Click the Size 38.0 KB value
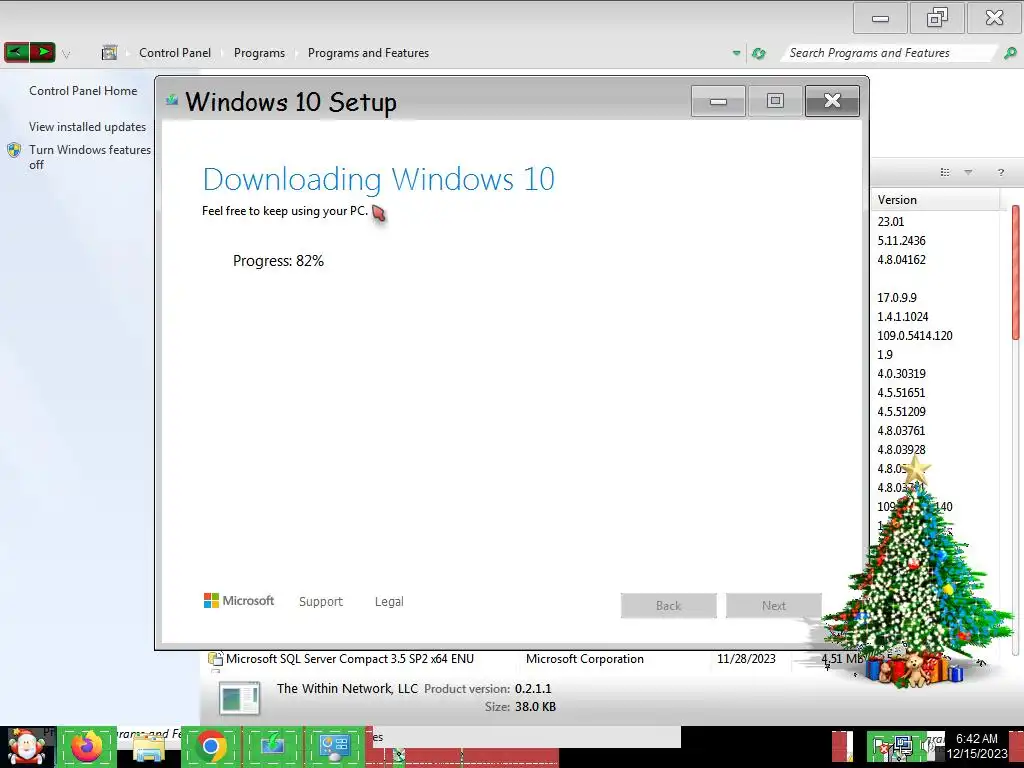 [535, 707]
